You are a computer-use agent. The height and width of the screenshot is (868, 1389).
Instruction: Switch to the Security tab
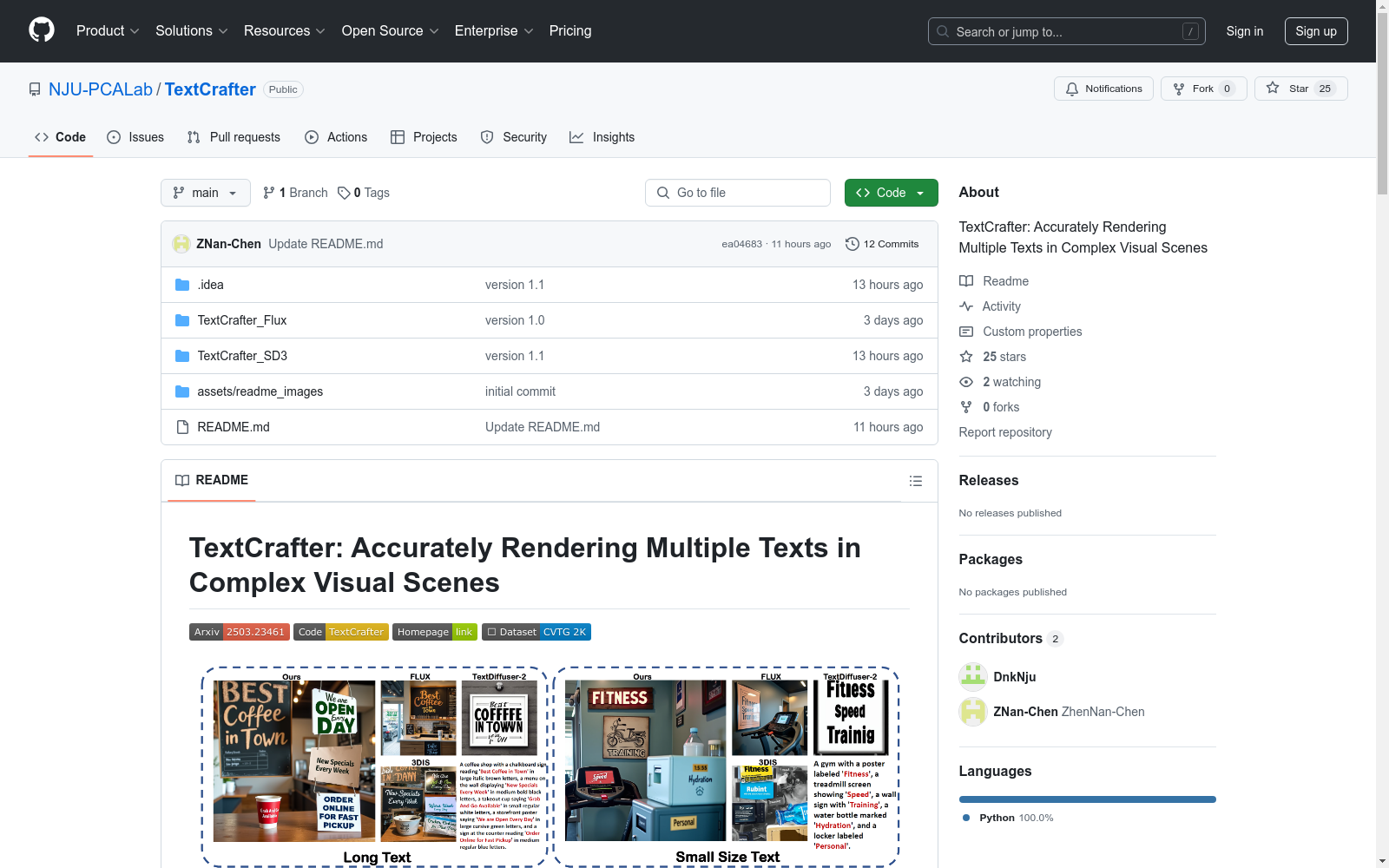click(514, 137)
